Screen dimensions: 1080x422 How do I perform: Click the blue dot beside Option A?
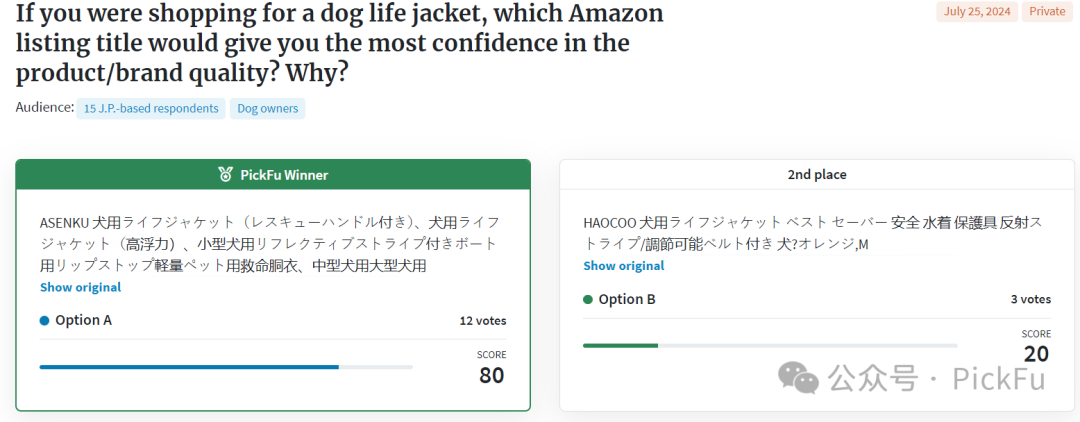click(x=45, y=320)
